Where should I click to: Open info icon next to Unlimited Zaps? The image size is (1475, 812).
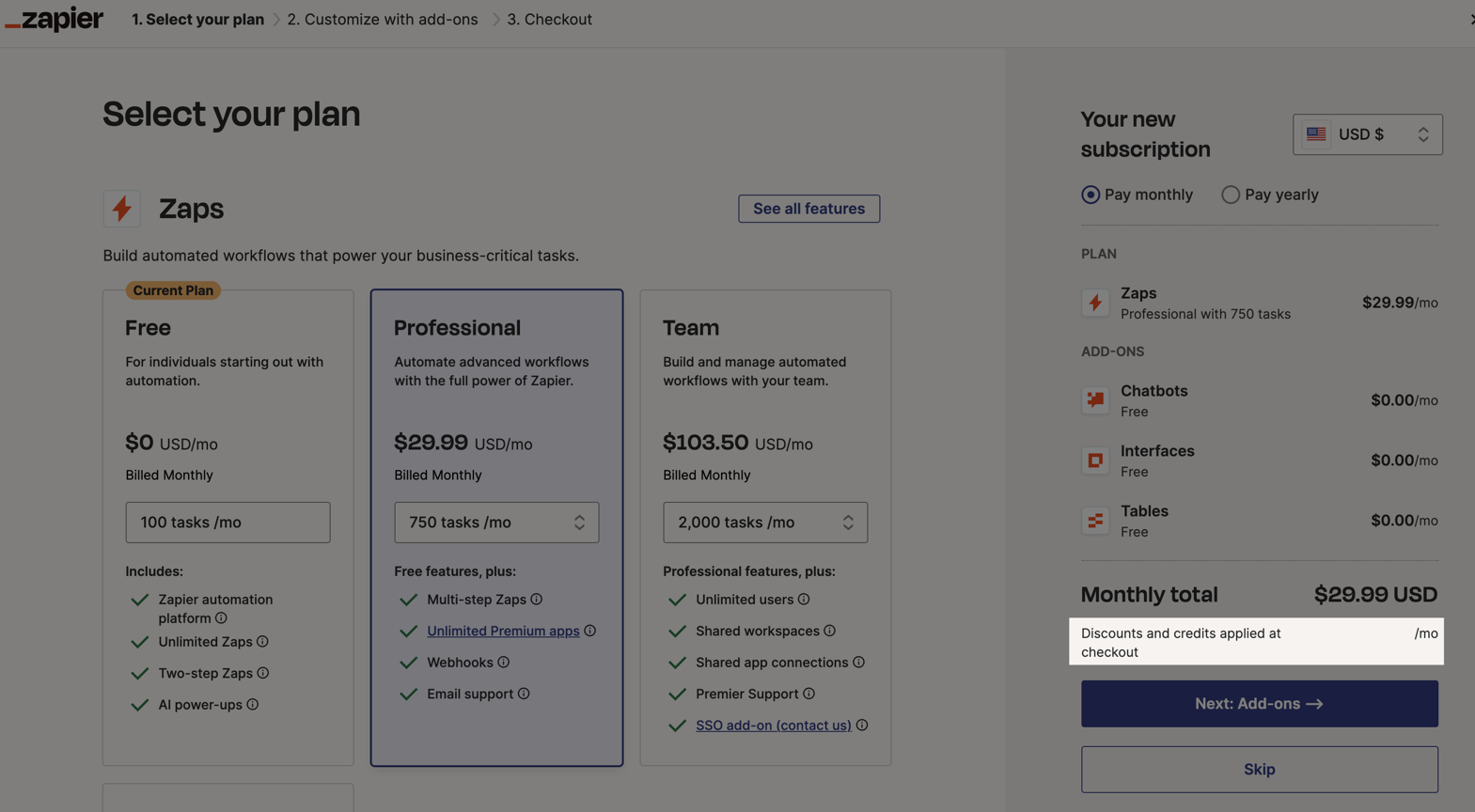pyautogui.click(x=262, y=642)
